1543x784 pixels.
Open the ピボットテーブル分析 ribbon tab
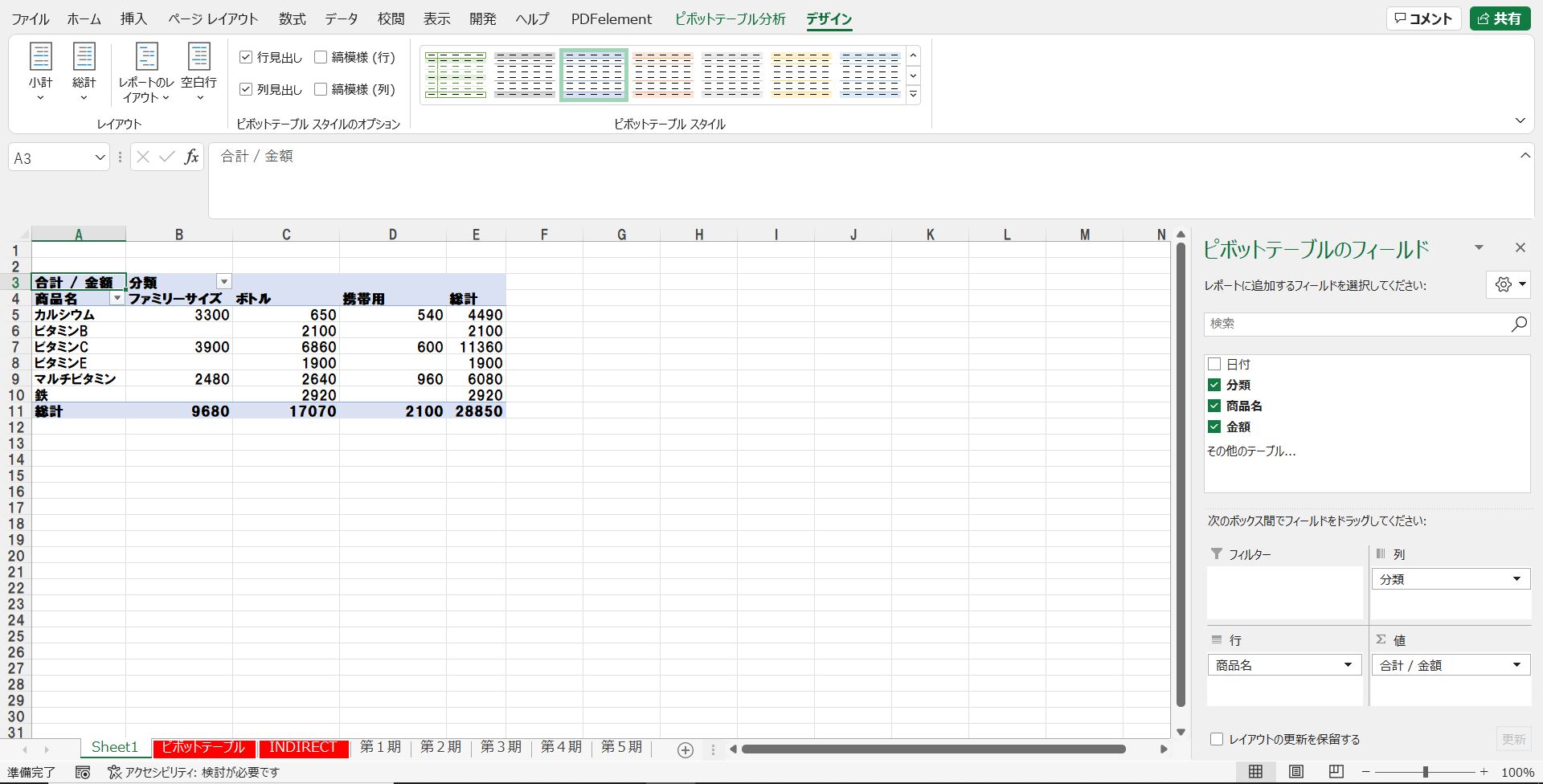pos(730,19)
